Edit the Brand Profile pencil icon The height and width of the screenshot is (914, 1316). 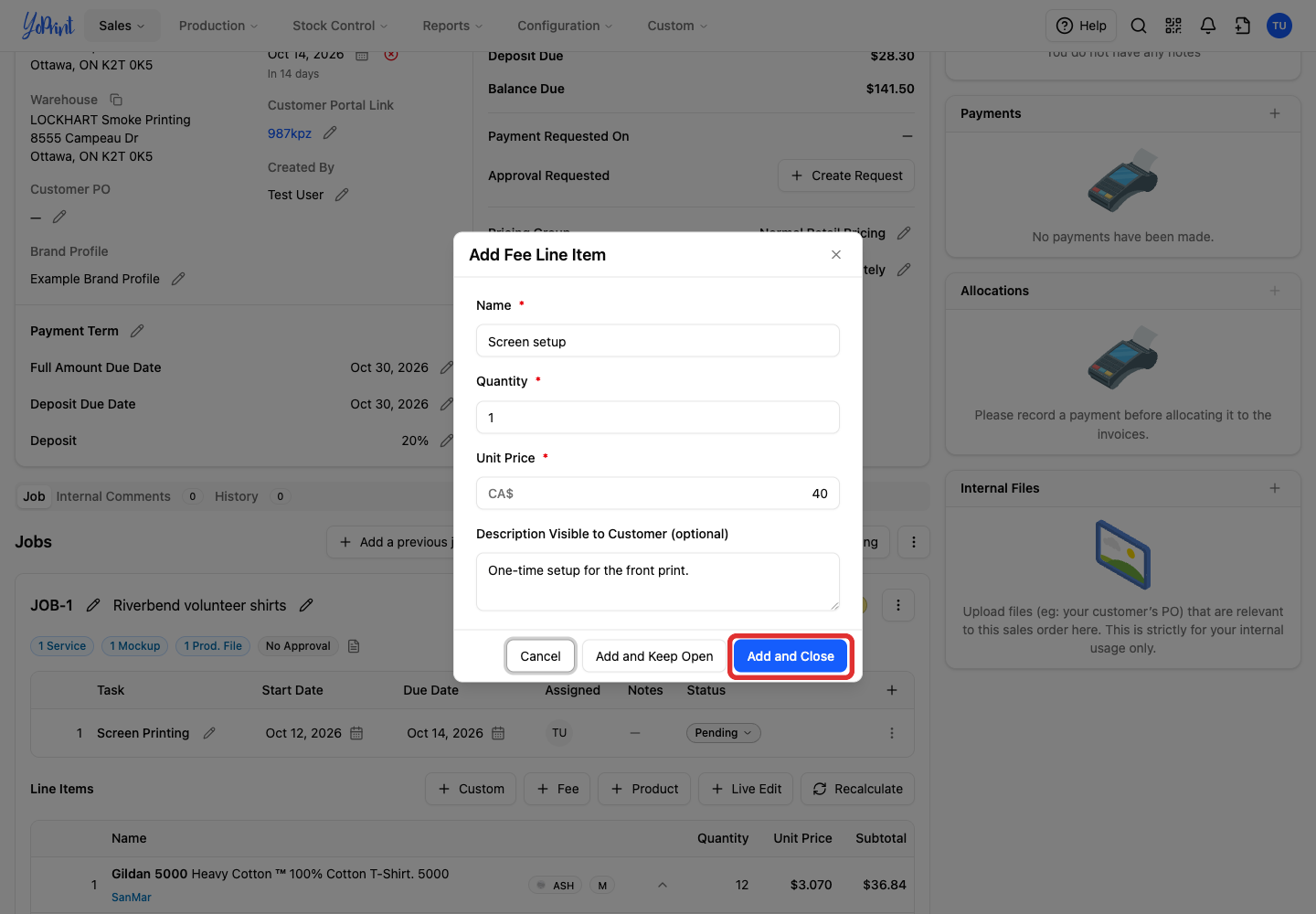pyautogui.click(x=178, y=279)
